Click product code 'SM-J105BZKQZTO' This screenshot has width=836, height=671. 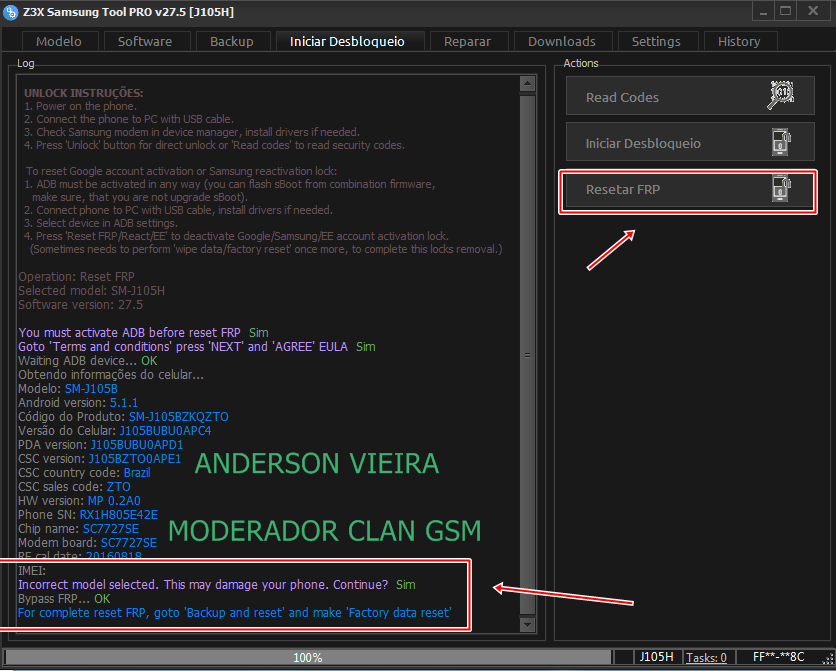[179, 416]
